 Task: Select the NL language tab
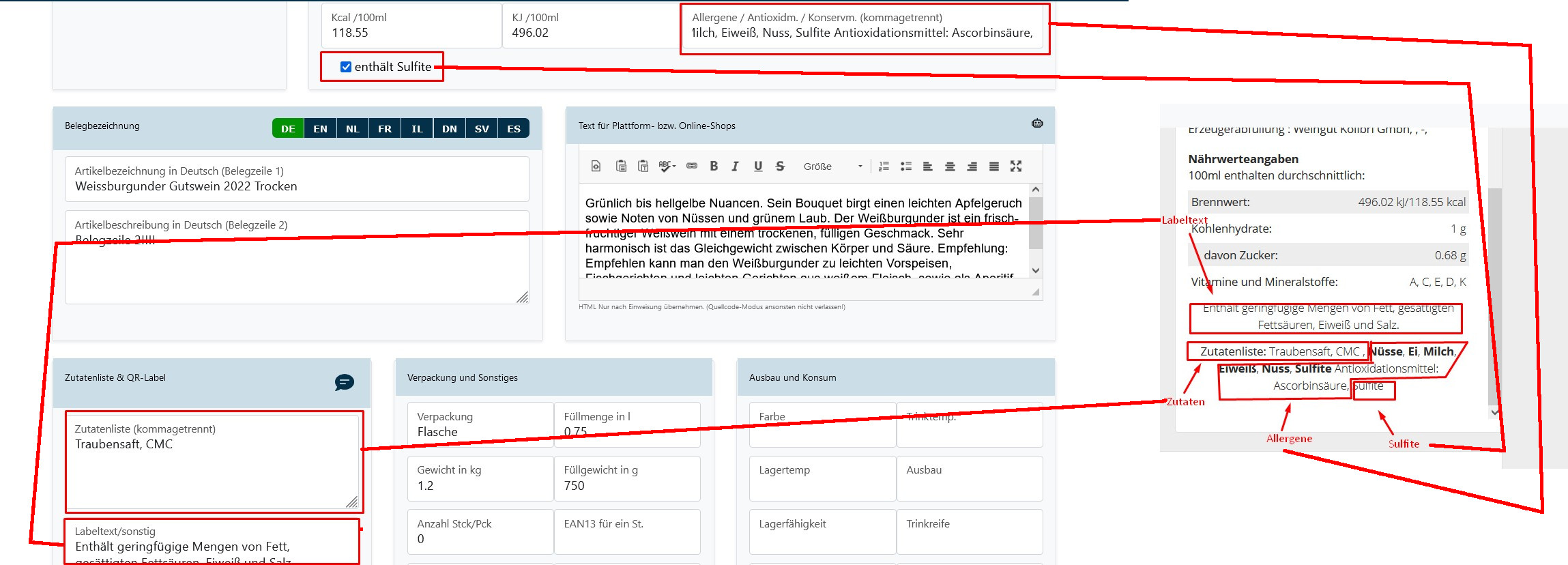pyautogui.click(x=352, y=128)
